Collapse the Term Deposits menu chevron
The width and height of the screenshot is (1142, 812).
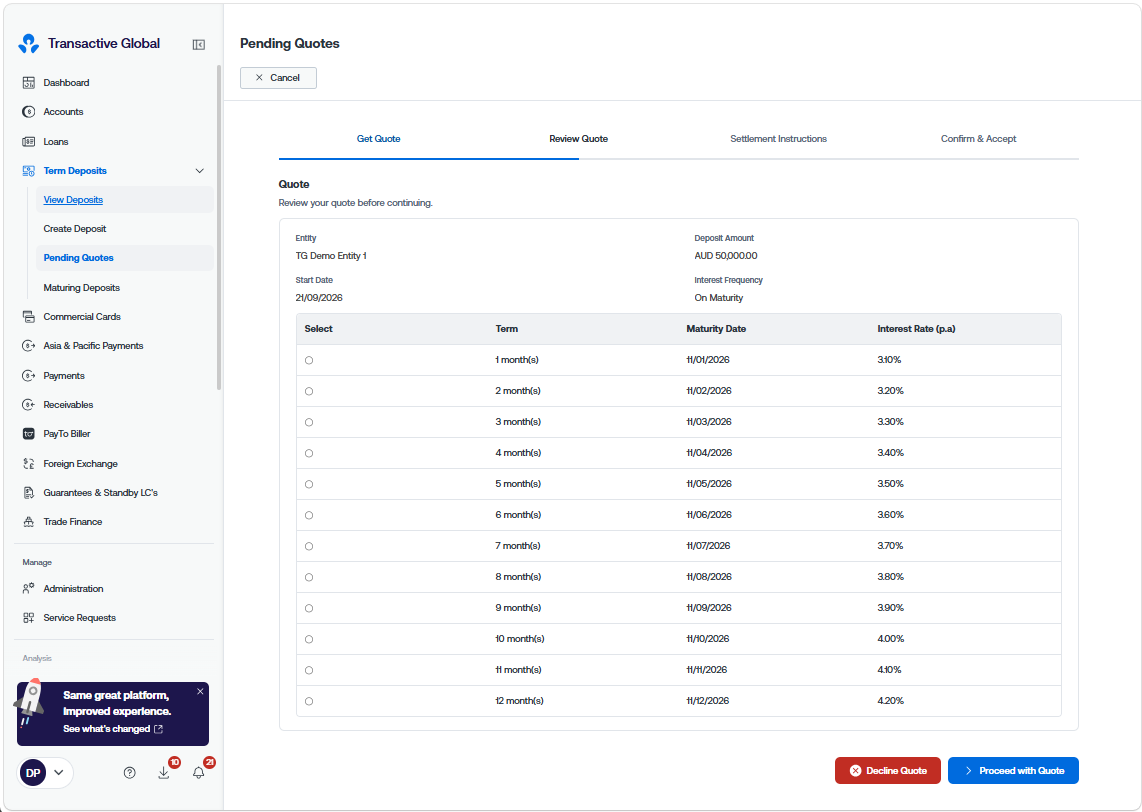coord(200,171)
